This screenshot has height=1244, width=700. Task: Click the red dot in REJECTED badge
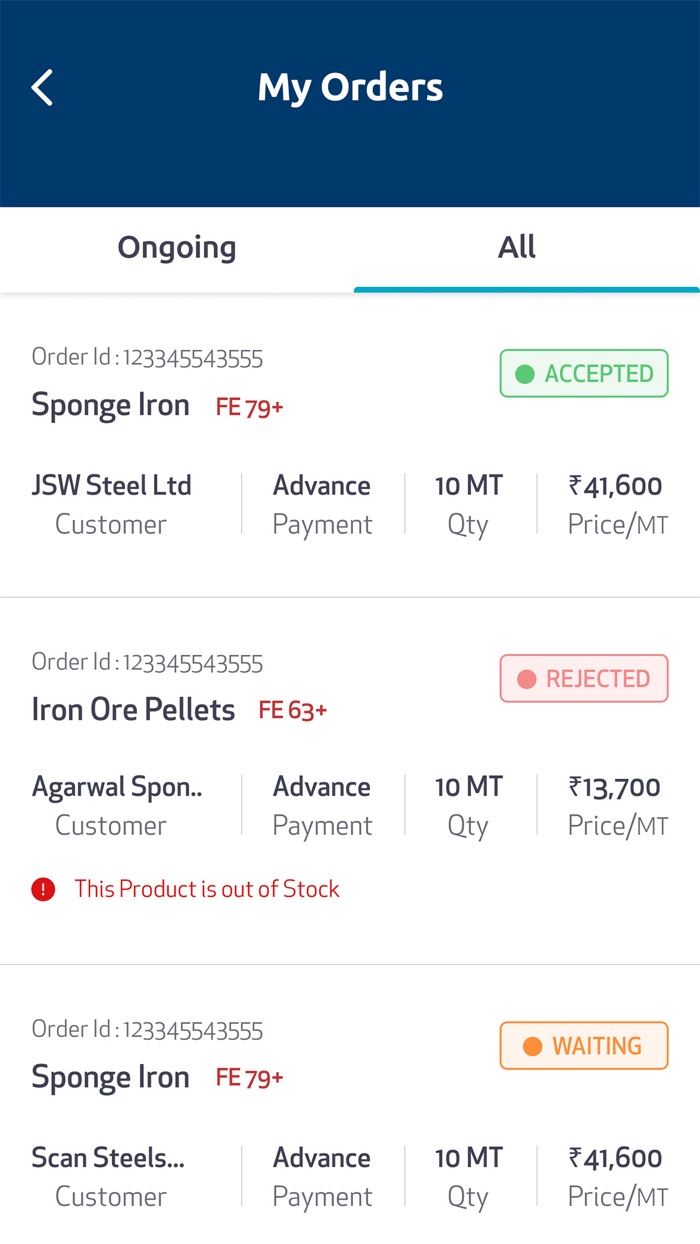(526, 679)
